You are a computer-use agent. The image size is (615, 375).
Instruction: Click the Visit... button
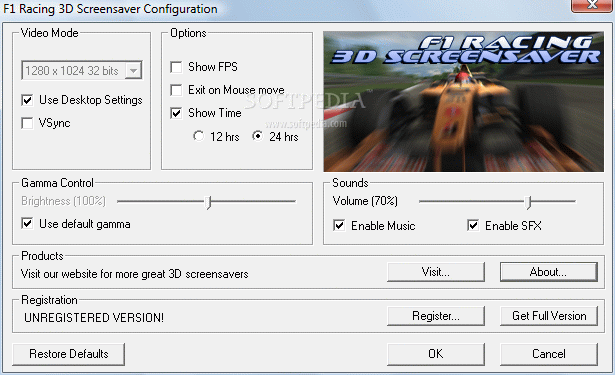pos(436,272)
